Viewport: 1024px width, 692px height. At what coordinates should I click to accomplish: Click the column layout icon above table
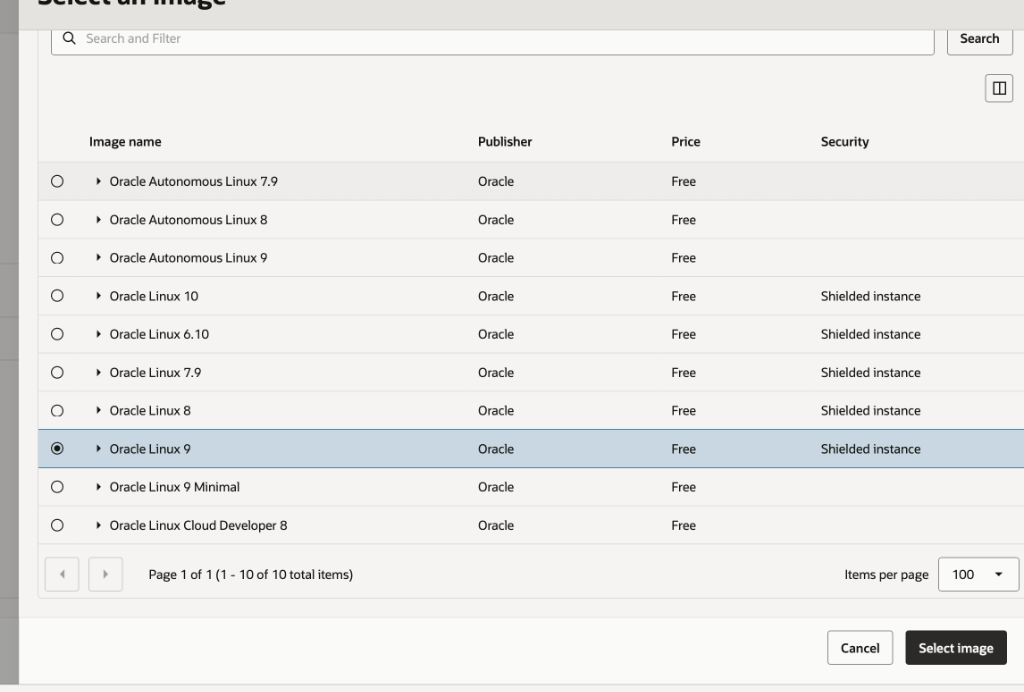pyautogui.click(x=998, y=88)
